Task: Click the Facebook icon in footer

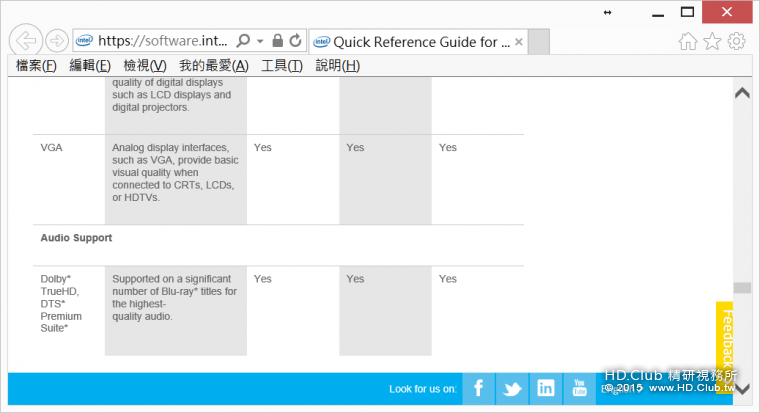Action: point(478,388)
